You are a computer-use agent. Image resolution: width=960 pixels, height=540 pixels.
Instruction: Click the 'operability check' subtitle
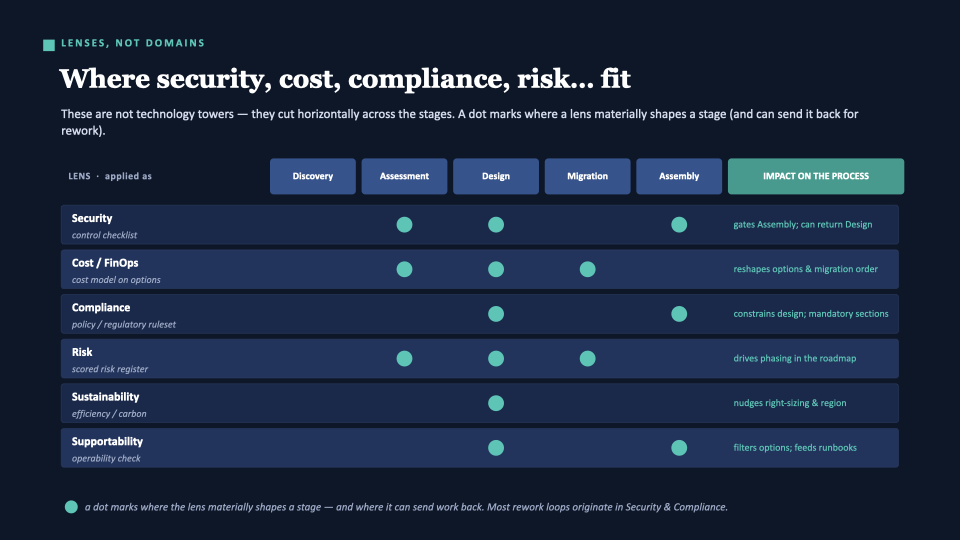pos(106,459)
